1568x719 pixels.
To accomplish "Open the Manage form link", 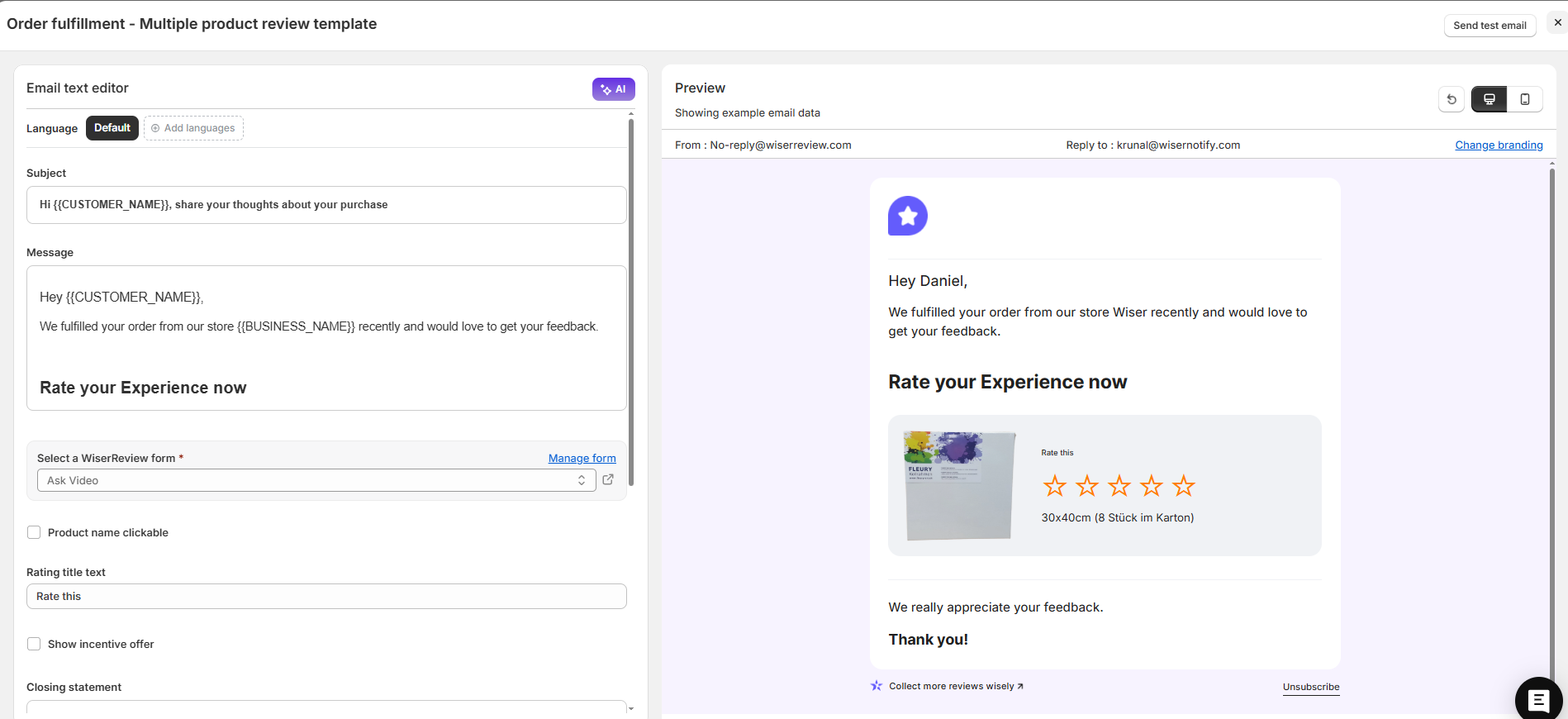I will pos(582,458).
